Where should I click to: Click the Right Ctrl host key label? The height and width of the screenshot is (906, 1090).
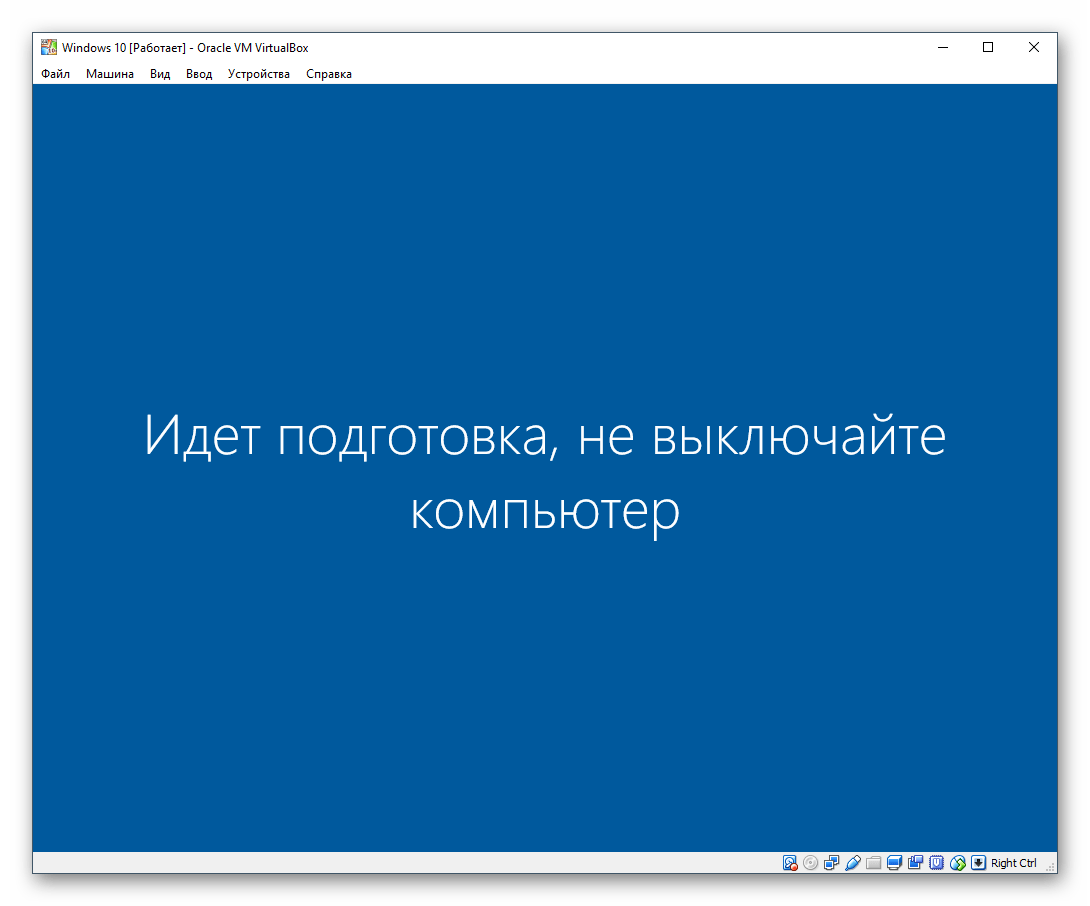point(1014,863)
